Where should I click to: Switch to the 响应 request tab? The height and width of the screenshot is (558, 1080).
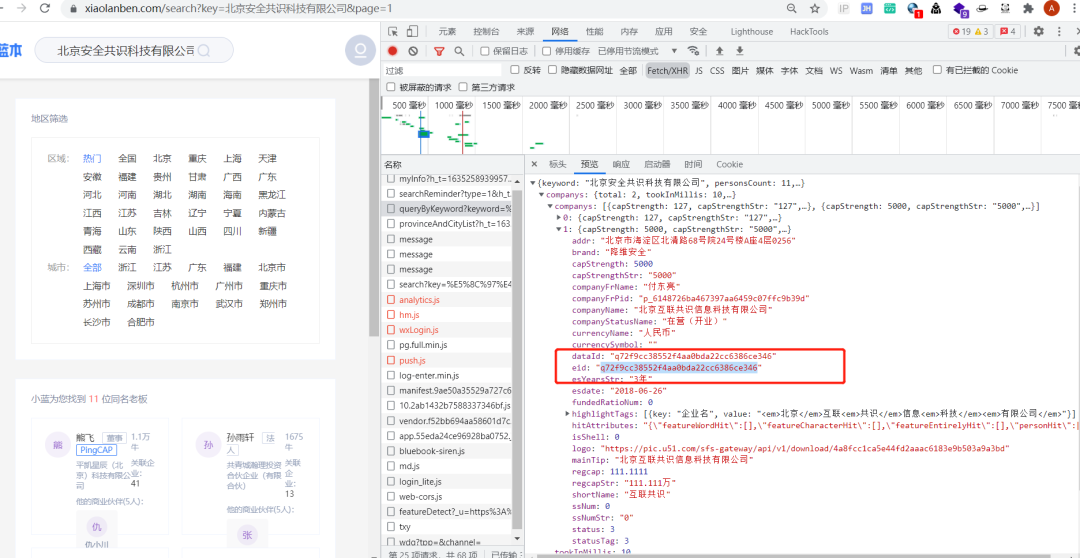coord(621,165)
